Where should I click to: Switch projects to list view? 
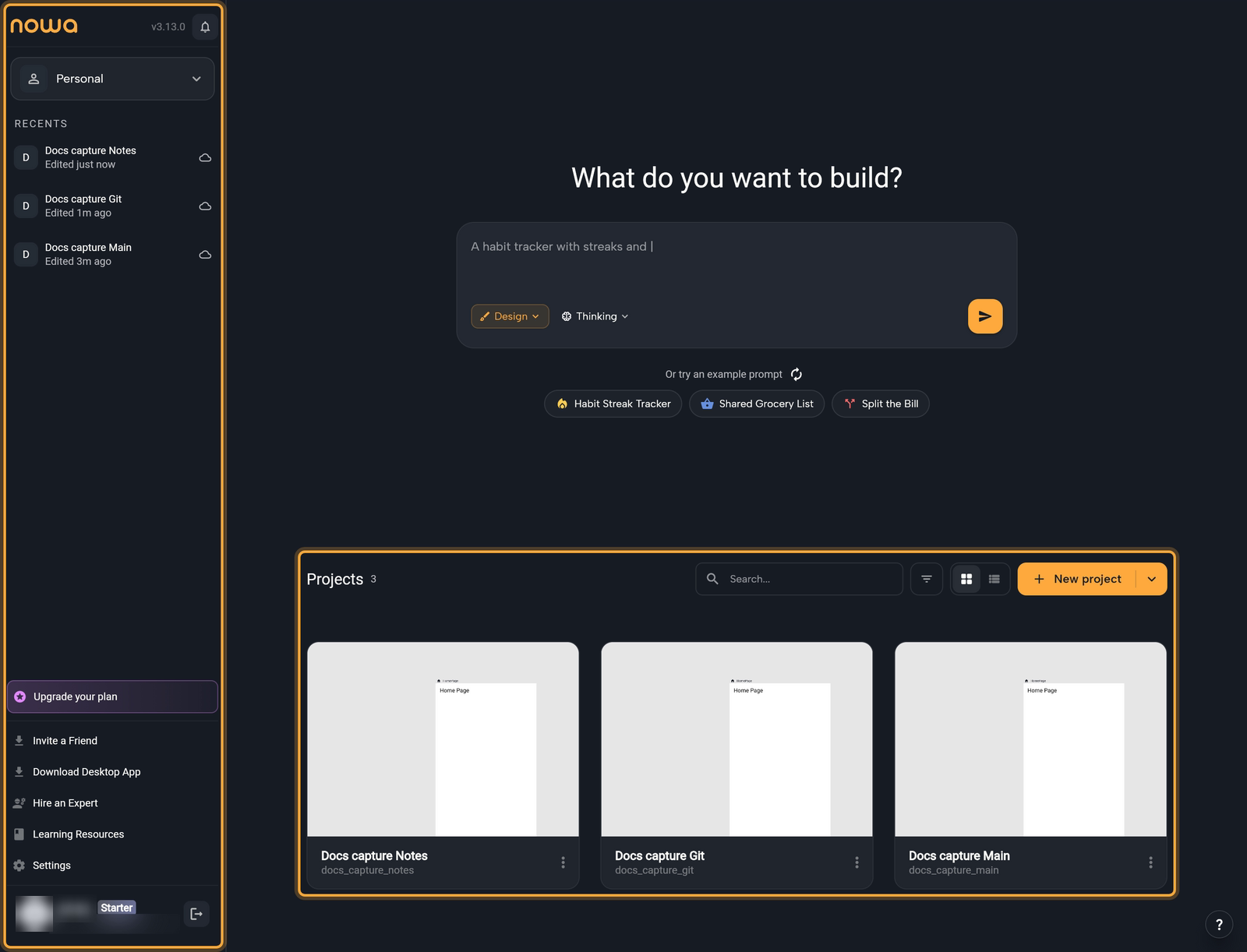tap(994, 579)
